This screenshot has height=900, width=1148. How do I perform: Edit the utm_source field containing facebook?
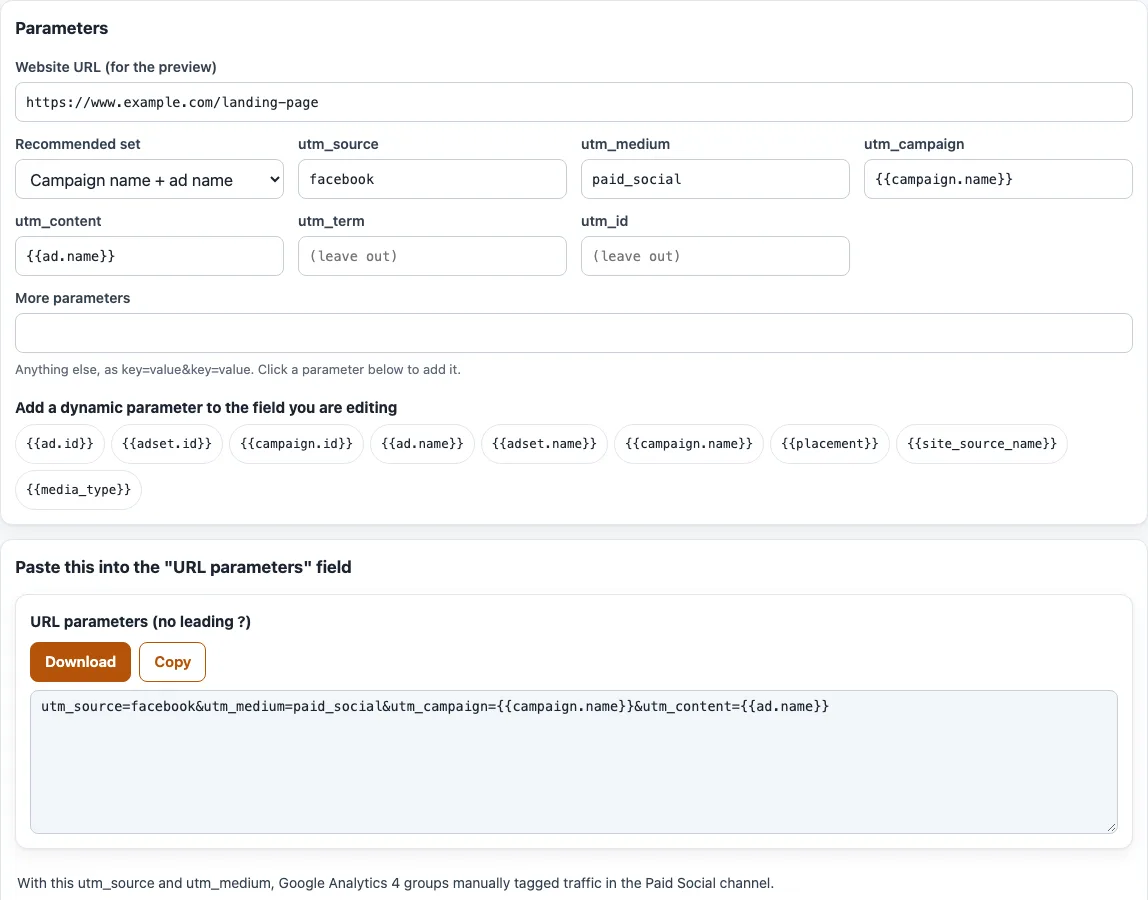tap(432, 179)
